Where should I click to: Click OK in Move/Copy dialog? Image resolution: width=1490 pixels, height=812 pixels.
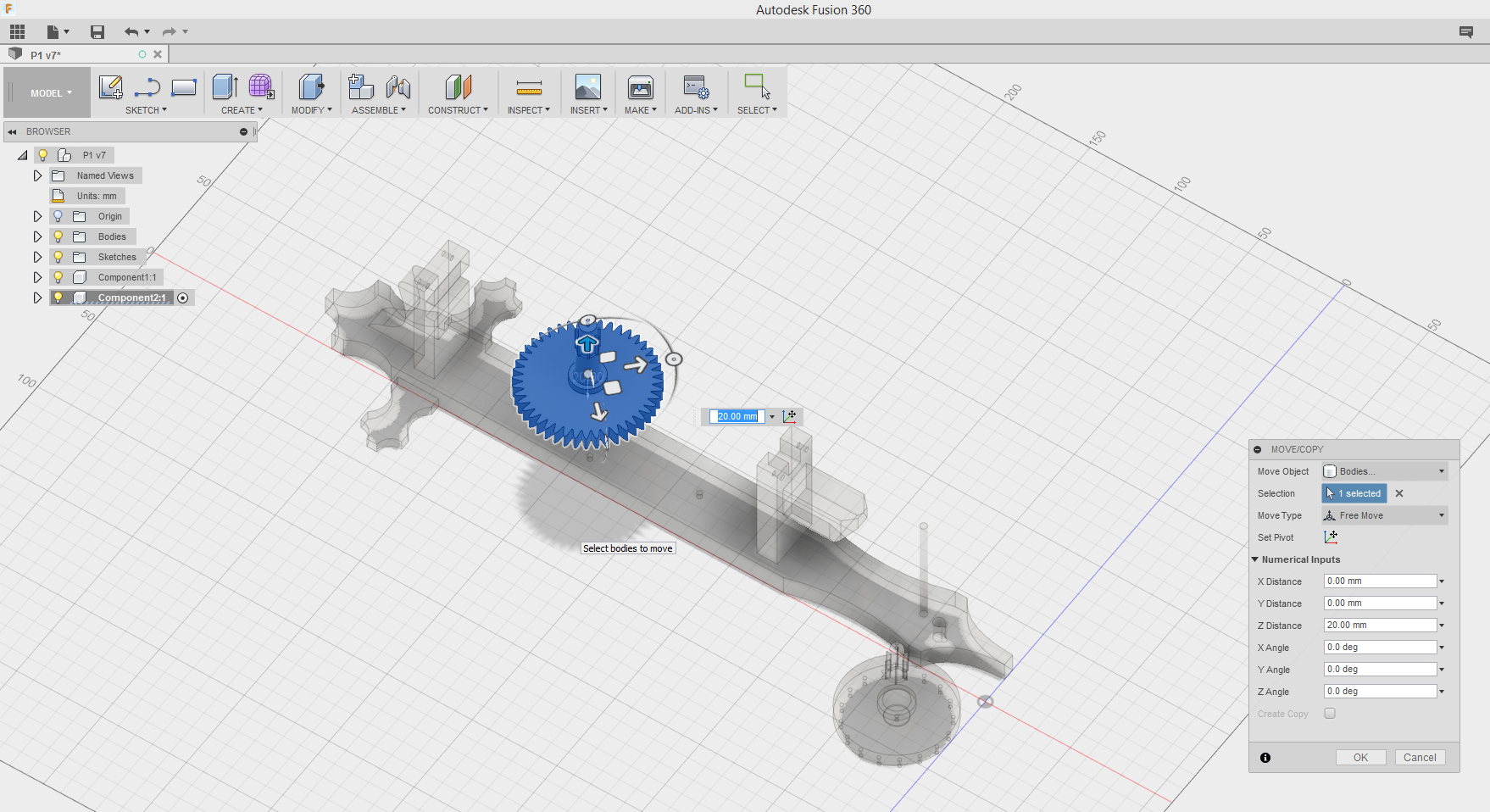coord(1360,758)
